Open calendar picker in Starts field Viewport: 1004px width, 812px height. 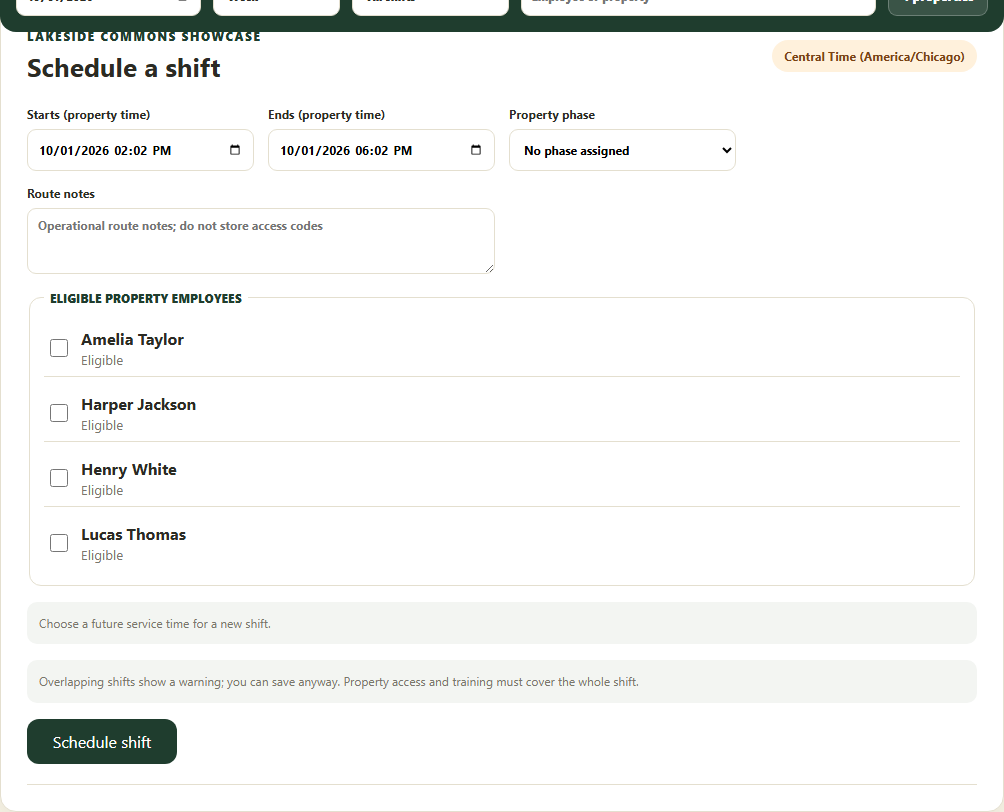tap(235, 150)
